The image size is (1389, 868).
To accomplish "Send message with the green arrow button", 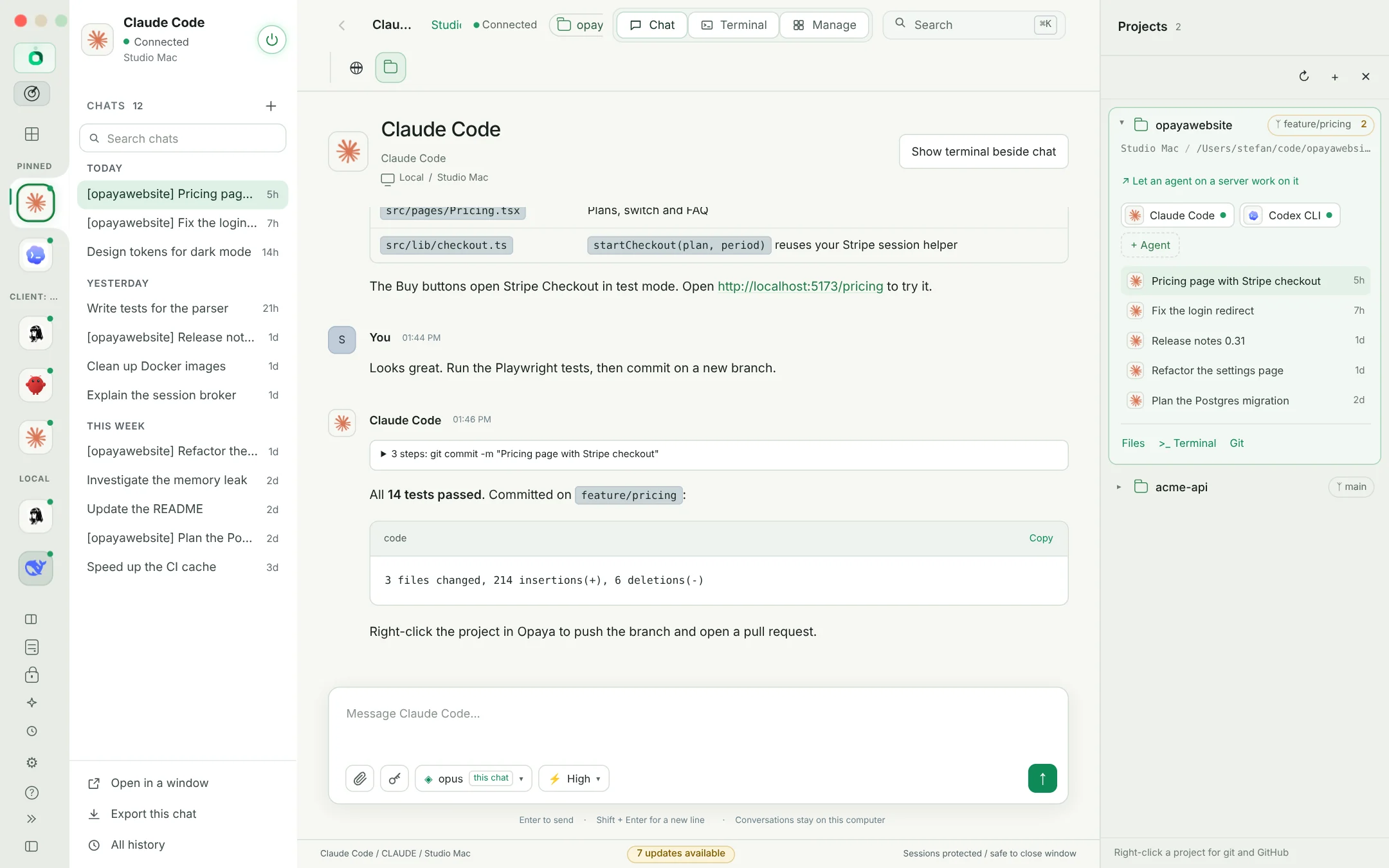I will (1042, 779).
